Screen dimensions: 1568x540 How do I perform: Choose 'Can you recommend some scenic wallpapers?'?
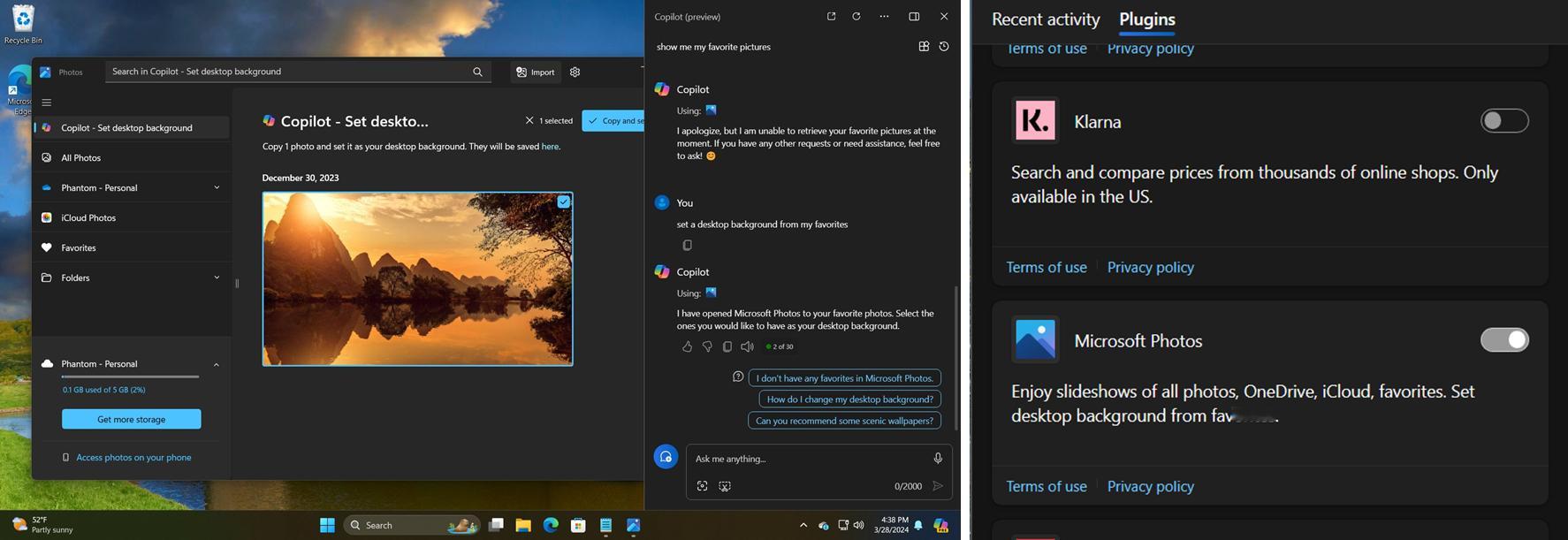coord(845,421)
